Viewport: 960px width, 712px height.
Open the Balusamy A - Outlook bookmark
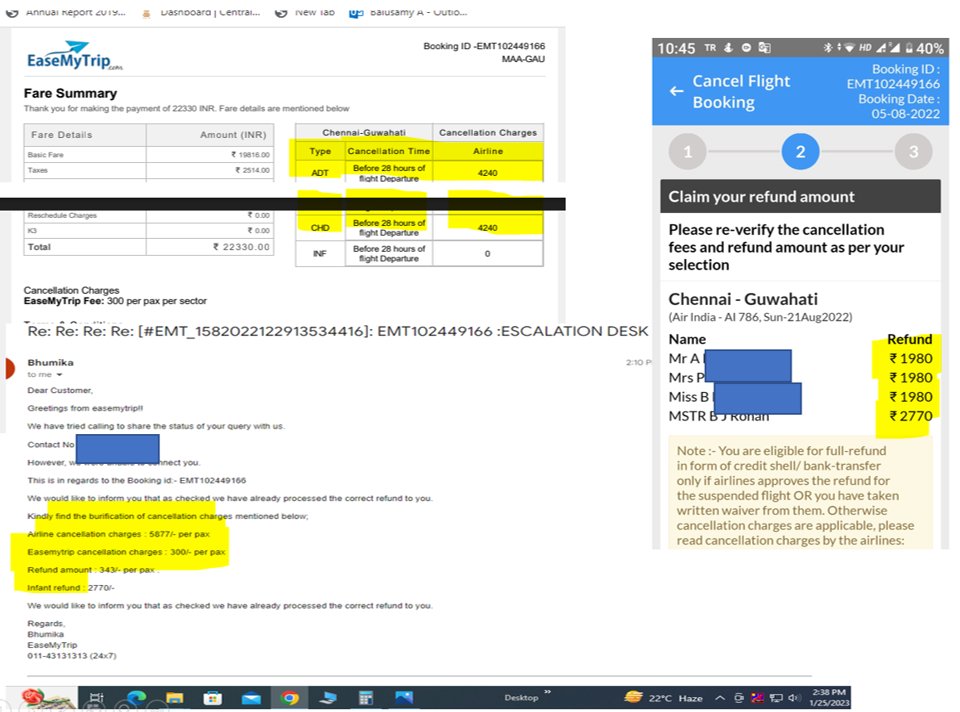tap(408, 12)
